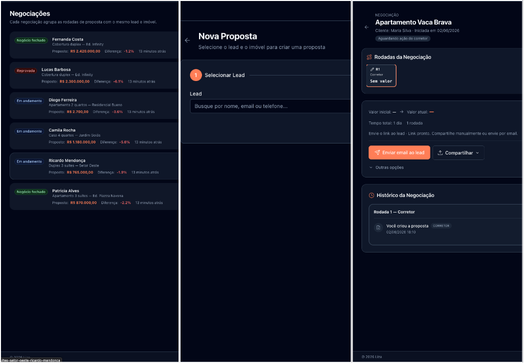Image resolution: width=524 pixels, height=363 pixels.
Task: Open Diego Ferreira negotiation card
Action: click(x=94, y=106)
